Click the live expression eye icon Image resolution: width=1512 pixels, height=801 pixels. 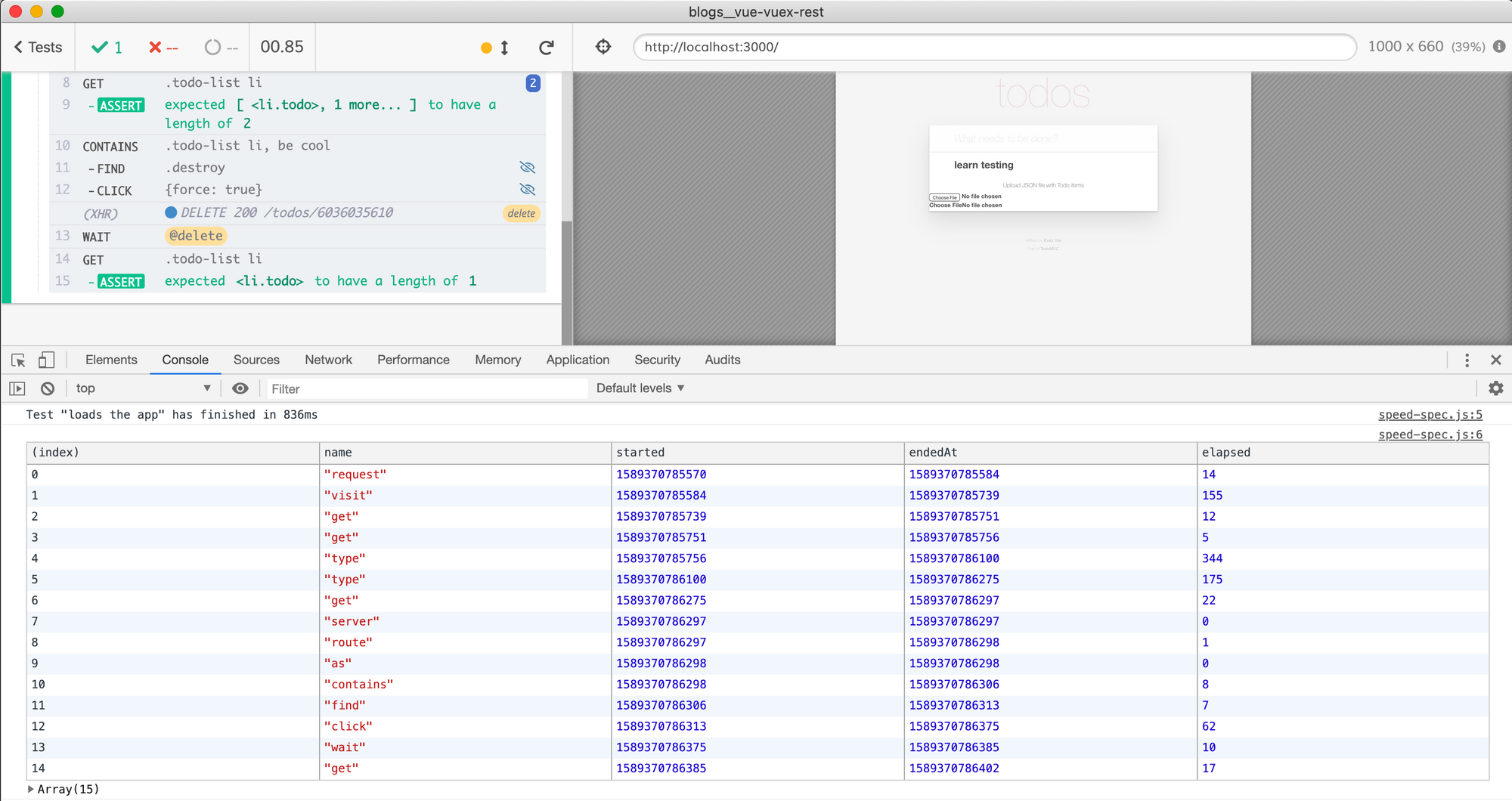pos(240,388)
